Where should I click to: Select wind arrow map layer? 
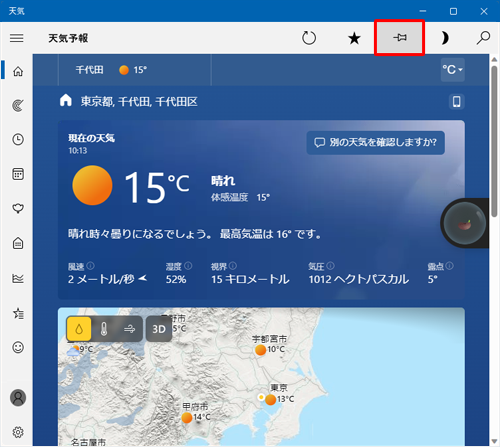click(x=129, y=329)
